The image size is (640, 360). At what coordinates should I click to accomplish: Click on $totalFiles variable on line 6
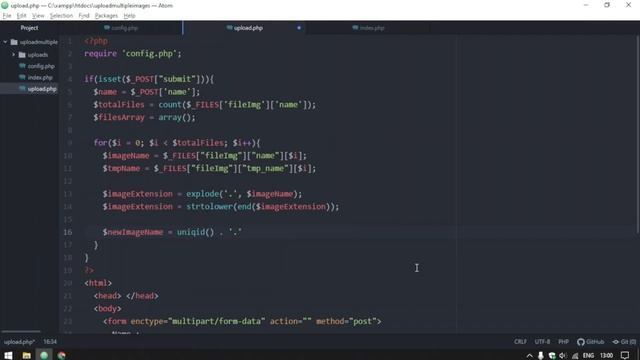tap(119, 104)
